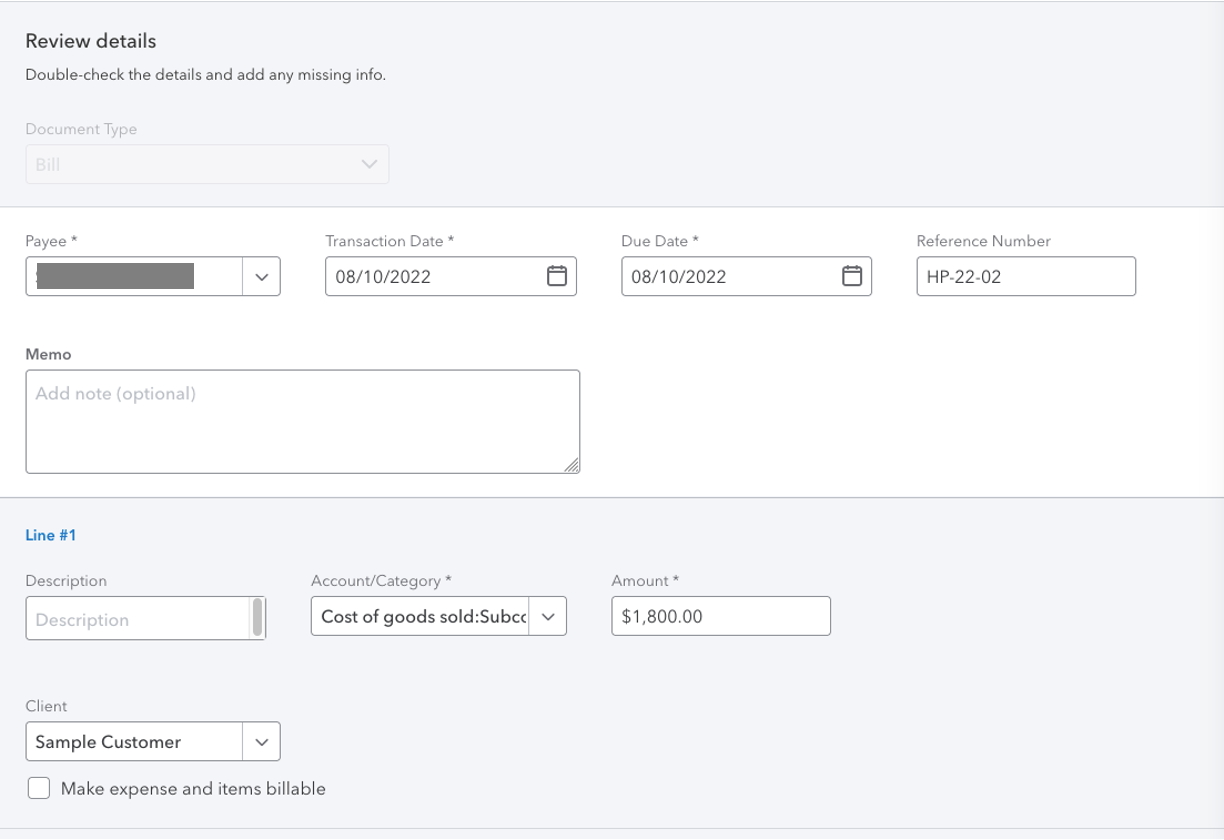Click the Memo box resize handle
Viewport: 1224px width, 840px height.
(574, 466)
